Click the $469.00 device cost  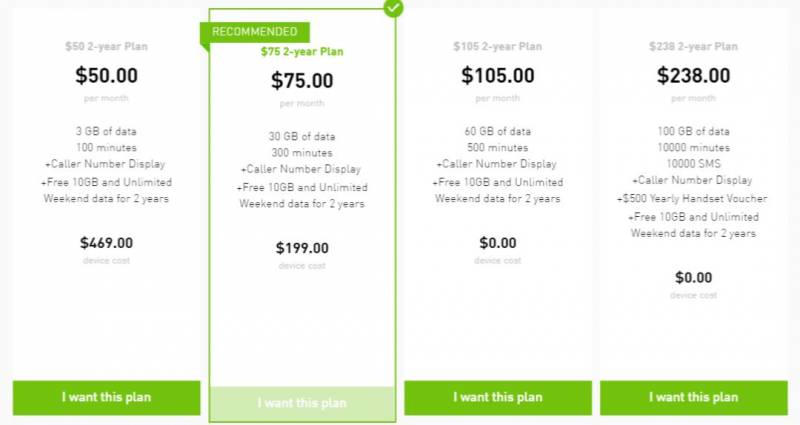(106, 242)
